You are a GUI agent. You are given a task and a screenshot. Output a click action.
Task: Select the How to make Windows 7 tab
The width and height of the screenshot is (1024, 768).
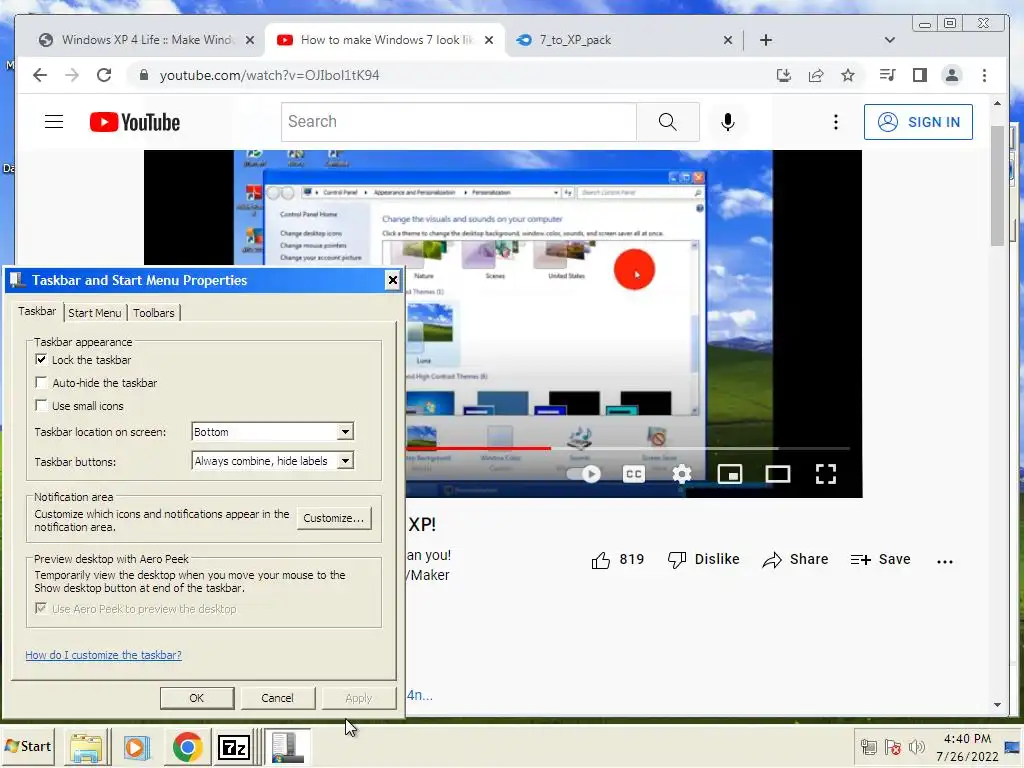[386, 40]
